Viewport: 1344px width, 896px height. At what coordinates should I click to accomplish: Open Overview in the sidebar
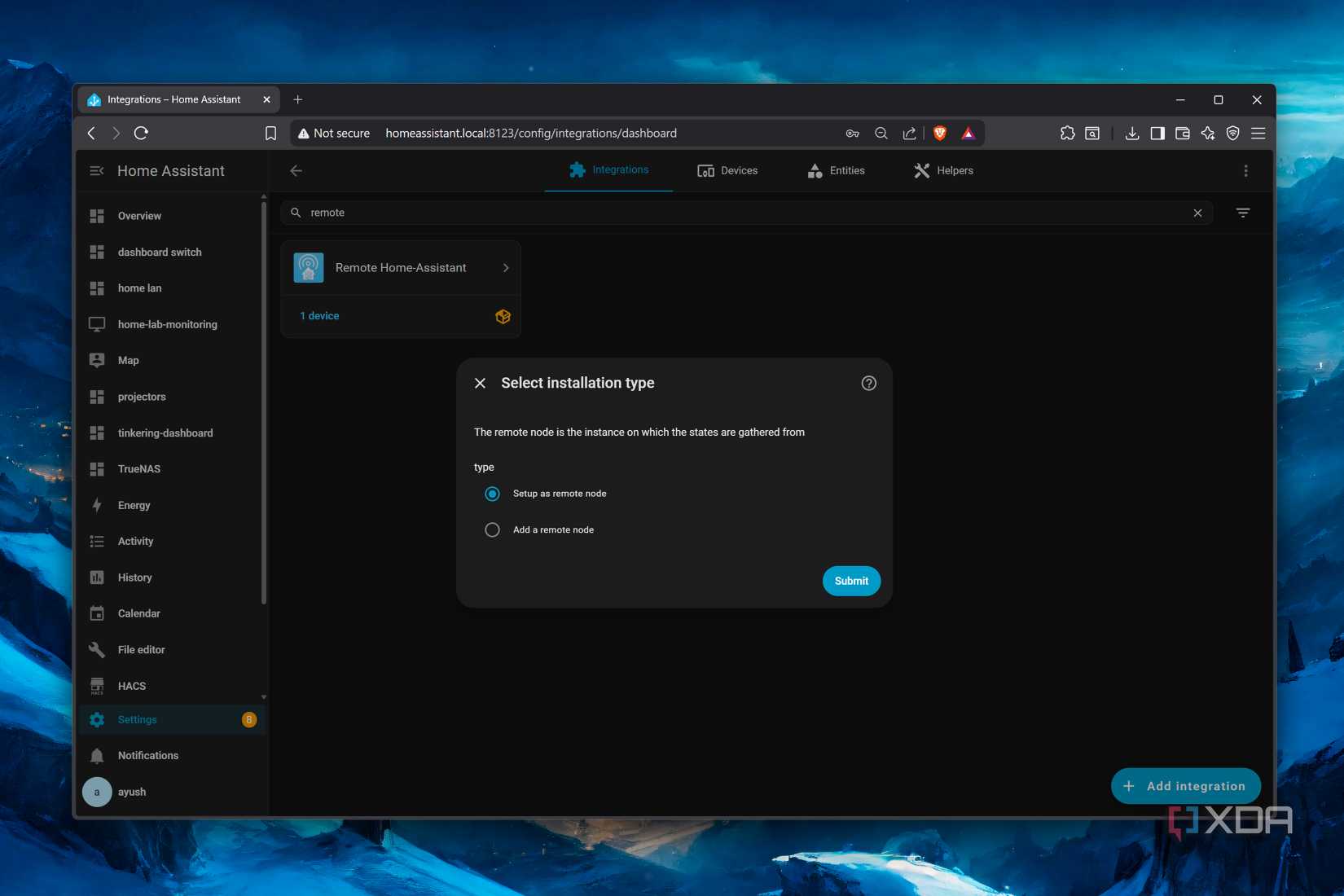(x=172, y=216)
